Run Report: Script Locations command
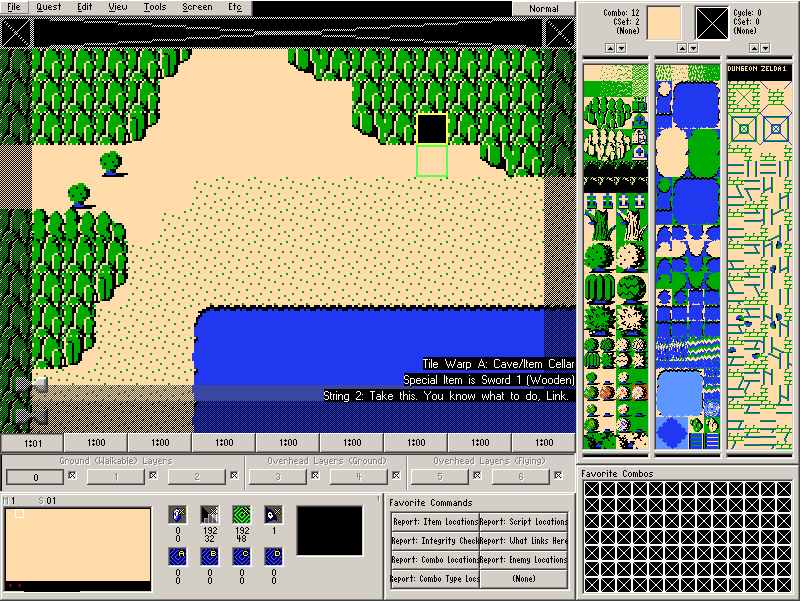Viewport: 800px width, 601px height. [x=523, y=521]
